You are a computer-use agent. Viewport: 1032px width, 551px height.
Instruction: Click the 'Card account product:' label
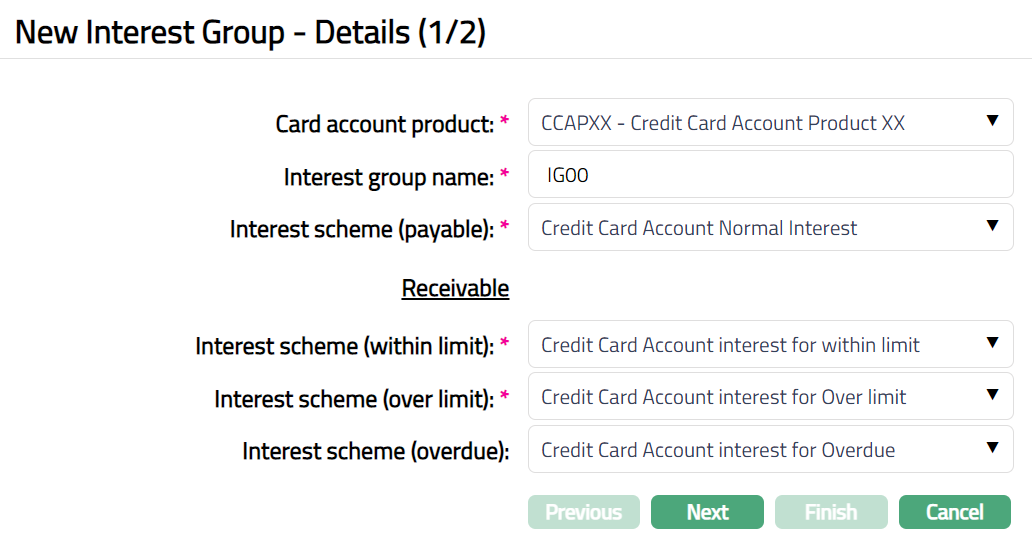click(385, 125)
